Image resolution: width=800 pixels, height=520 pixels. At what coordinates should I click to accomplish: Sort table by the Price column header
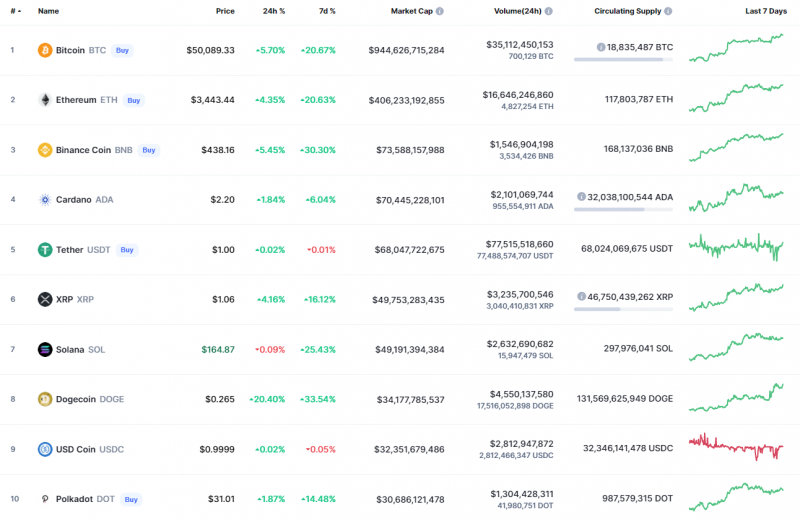(225, 11)
